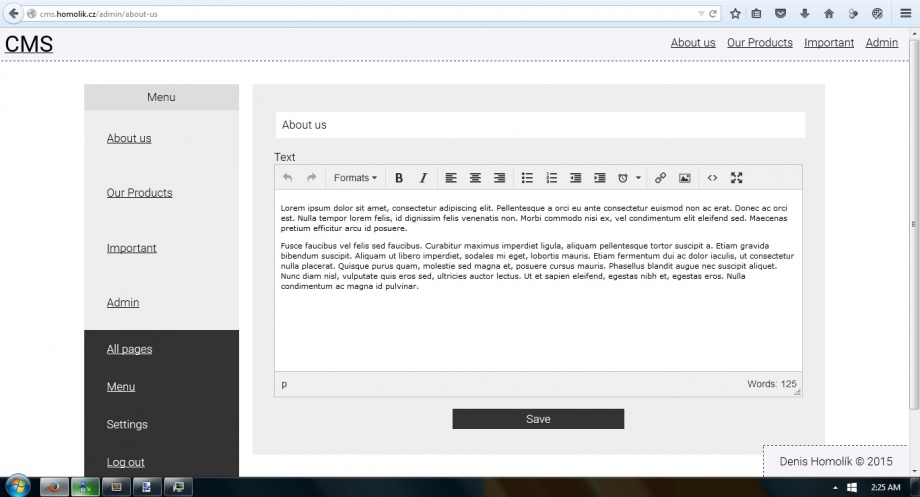
Task: Show bookmarks list icon
Action: click(756, 13)
